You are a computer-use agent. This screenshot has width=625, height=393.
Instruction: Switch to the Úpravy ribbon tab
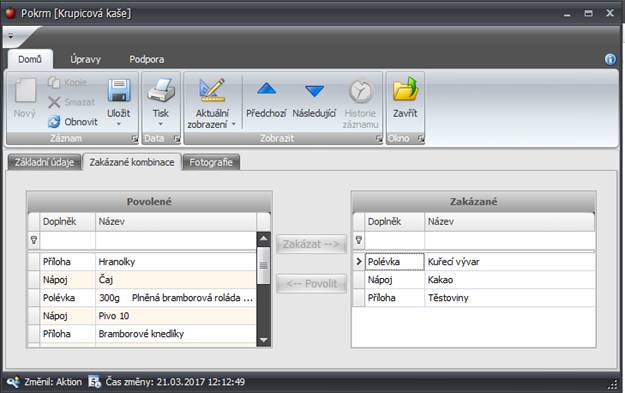point(85,59)
